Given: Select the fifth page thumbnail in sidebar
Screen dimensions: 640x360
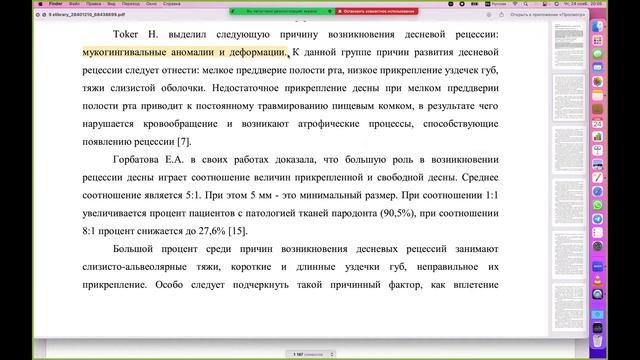Looking at the screenshot, I should point(569,255).
